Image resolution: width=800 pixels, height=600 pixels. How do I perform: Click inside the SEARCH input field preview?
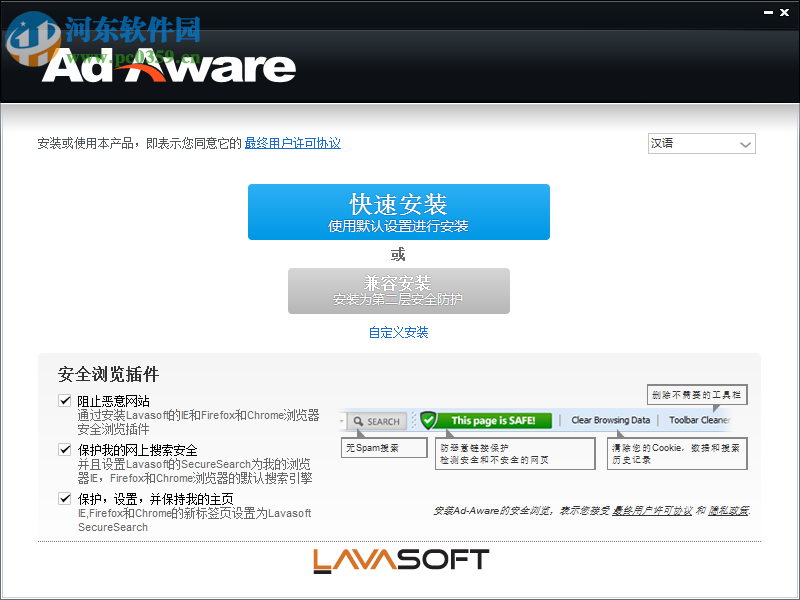click(382, 418)
